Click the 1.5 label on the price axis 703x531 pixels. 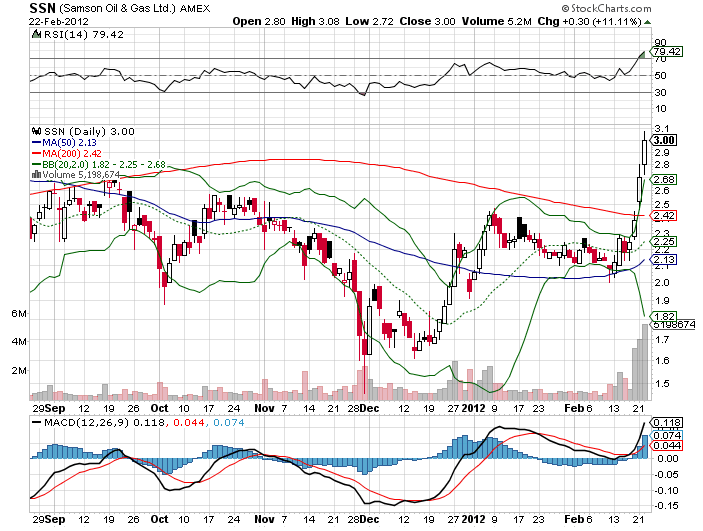pos(662,383)
